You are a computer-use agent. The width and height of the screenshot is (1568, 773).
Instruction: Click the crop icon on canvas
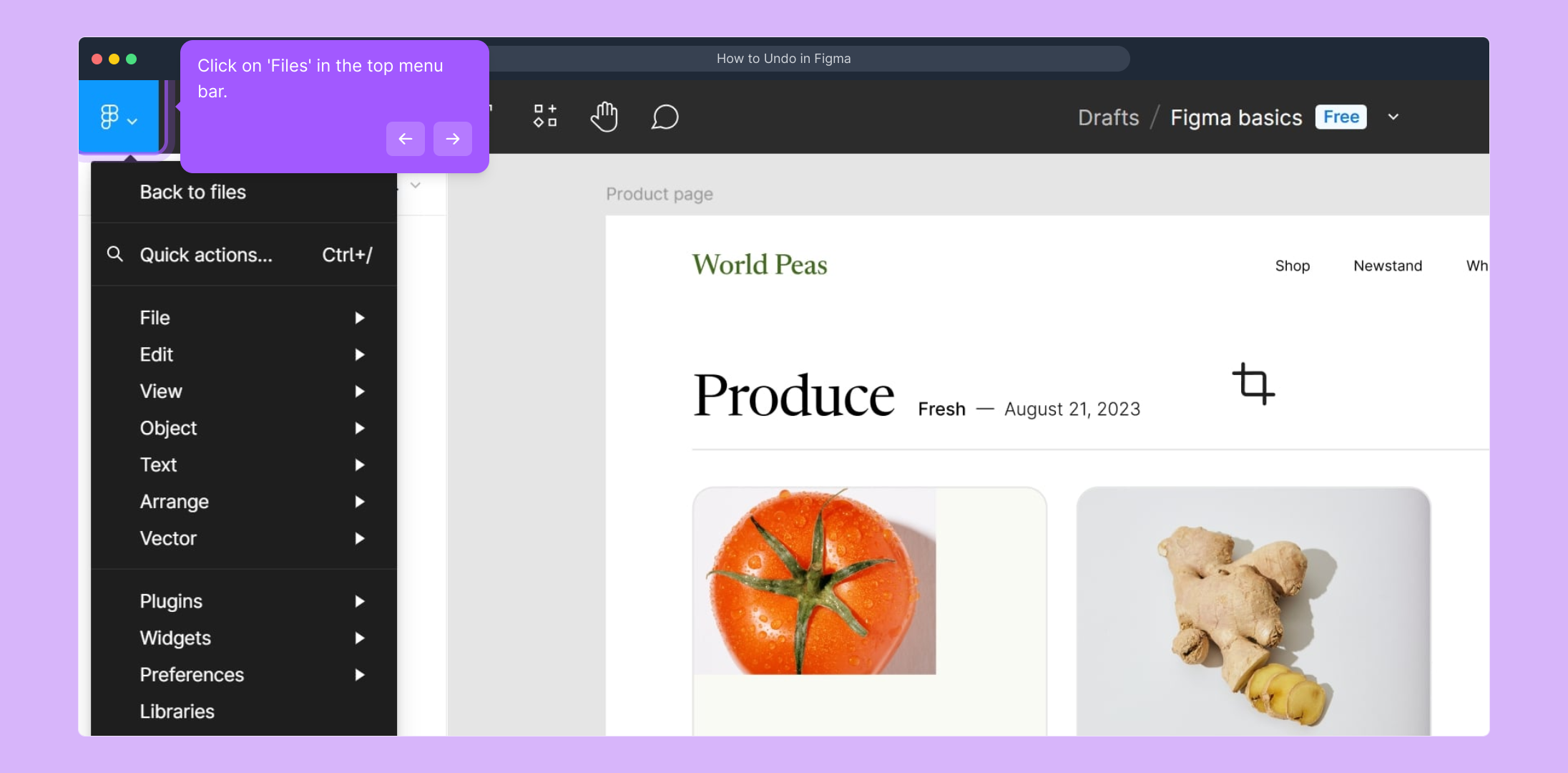coord(1253,384)
